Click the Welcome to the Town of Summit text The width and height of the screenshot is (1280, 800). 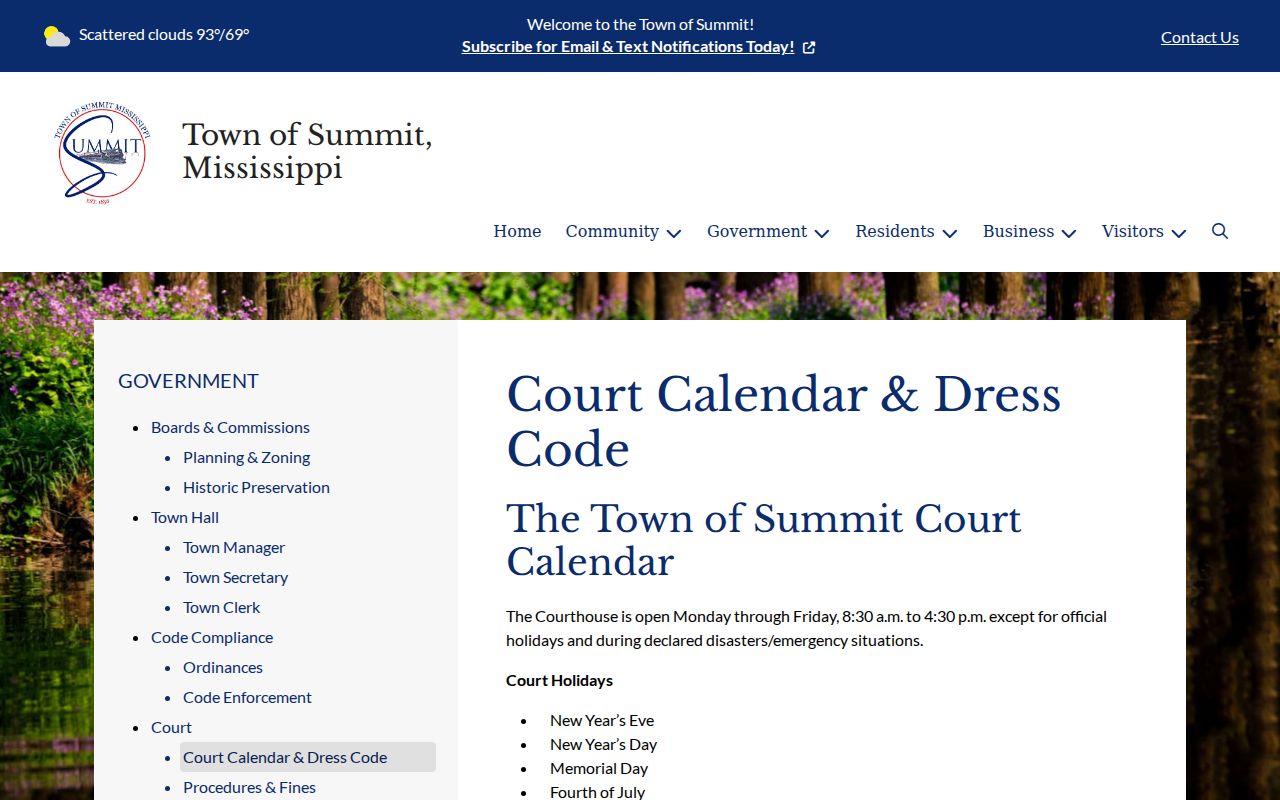[x=640, y=24]
